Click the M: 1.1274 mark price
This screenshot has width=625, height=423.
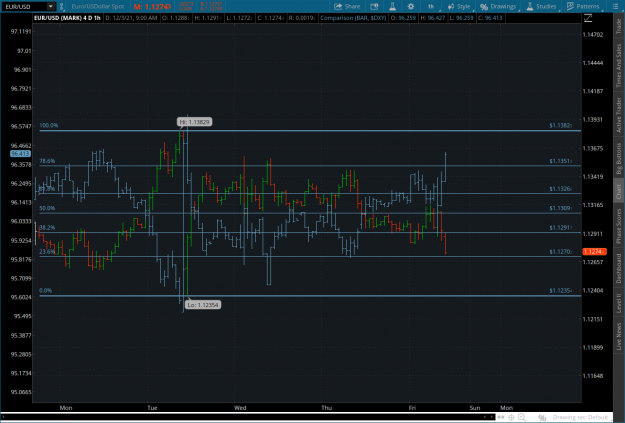pyautogui.click(x=152, y=6)
